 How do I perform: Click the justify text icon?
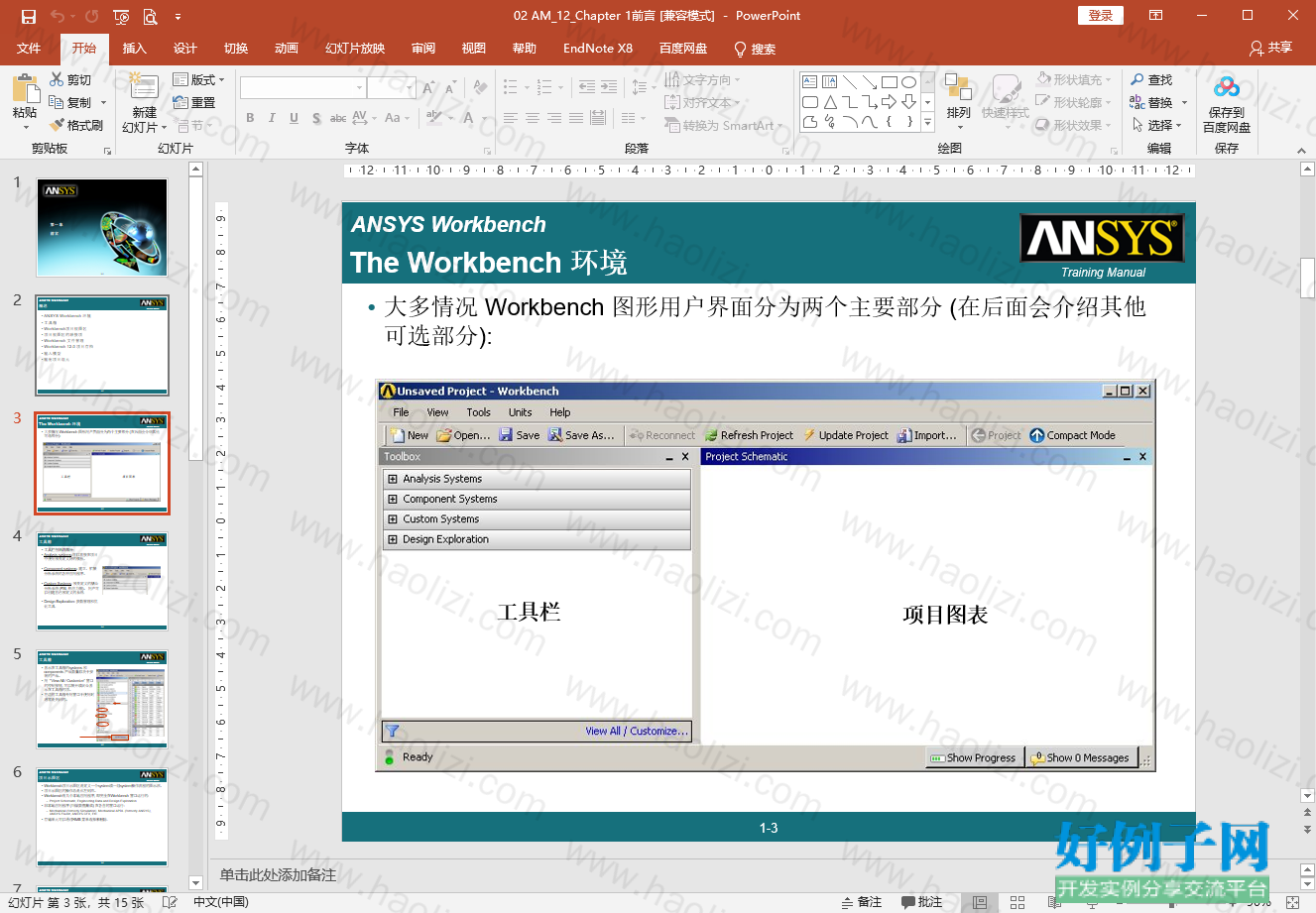(576, 118)
